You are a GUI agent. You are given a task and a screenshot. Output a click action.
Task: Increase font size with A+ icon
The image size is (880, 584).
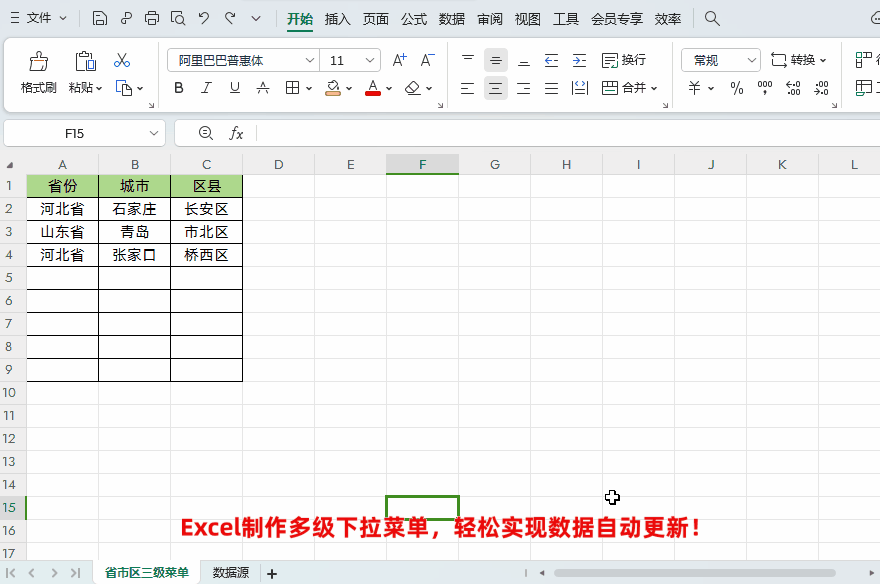[x=400, y=60]
